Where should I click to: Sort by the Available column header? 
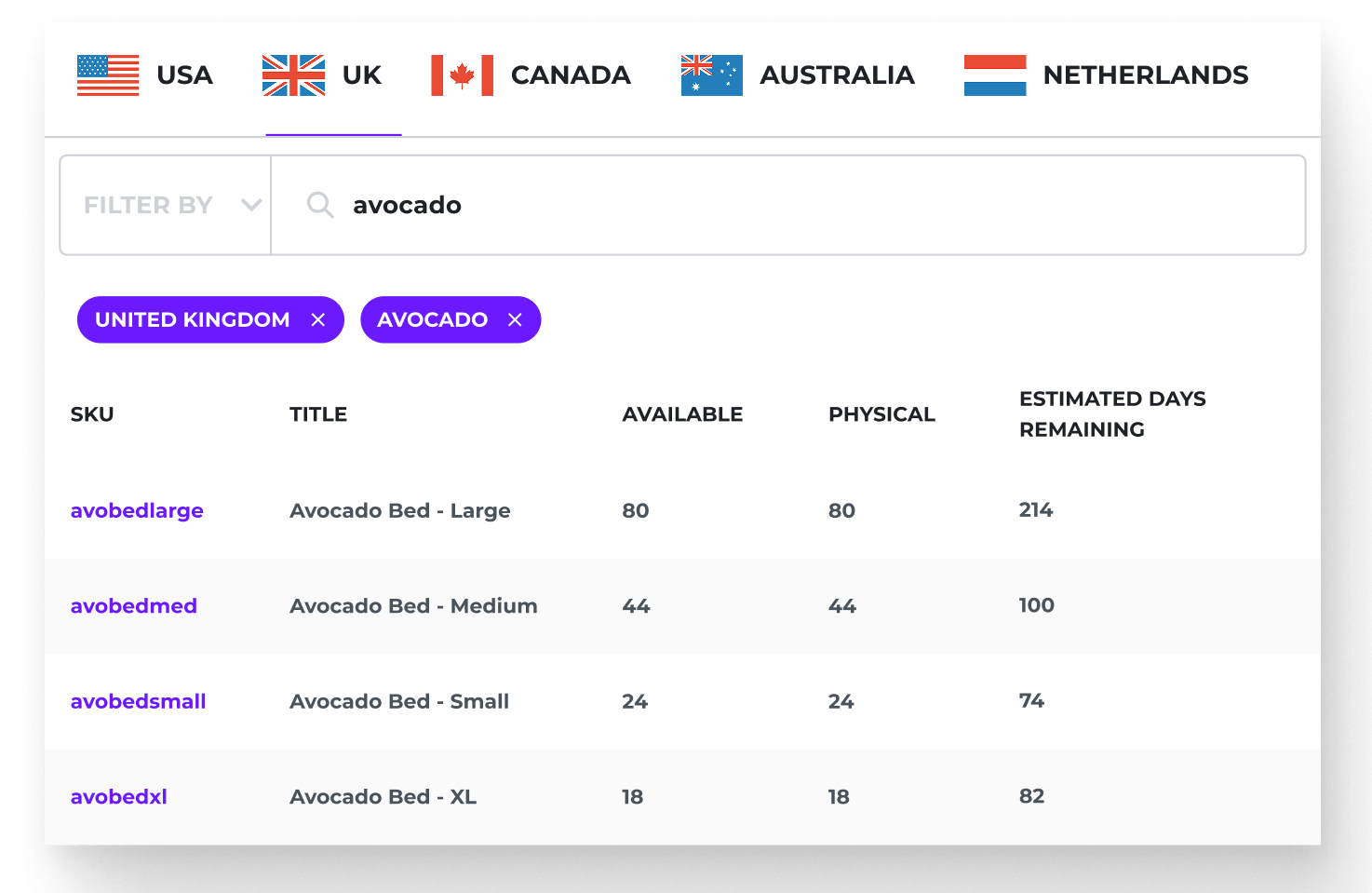tap(682, 414)
